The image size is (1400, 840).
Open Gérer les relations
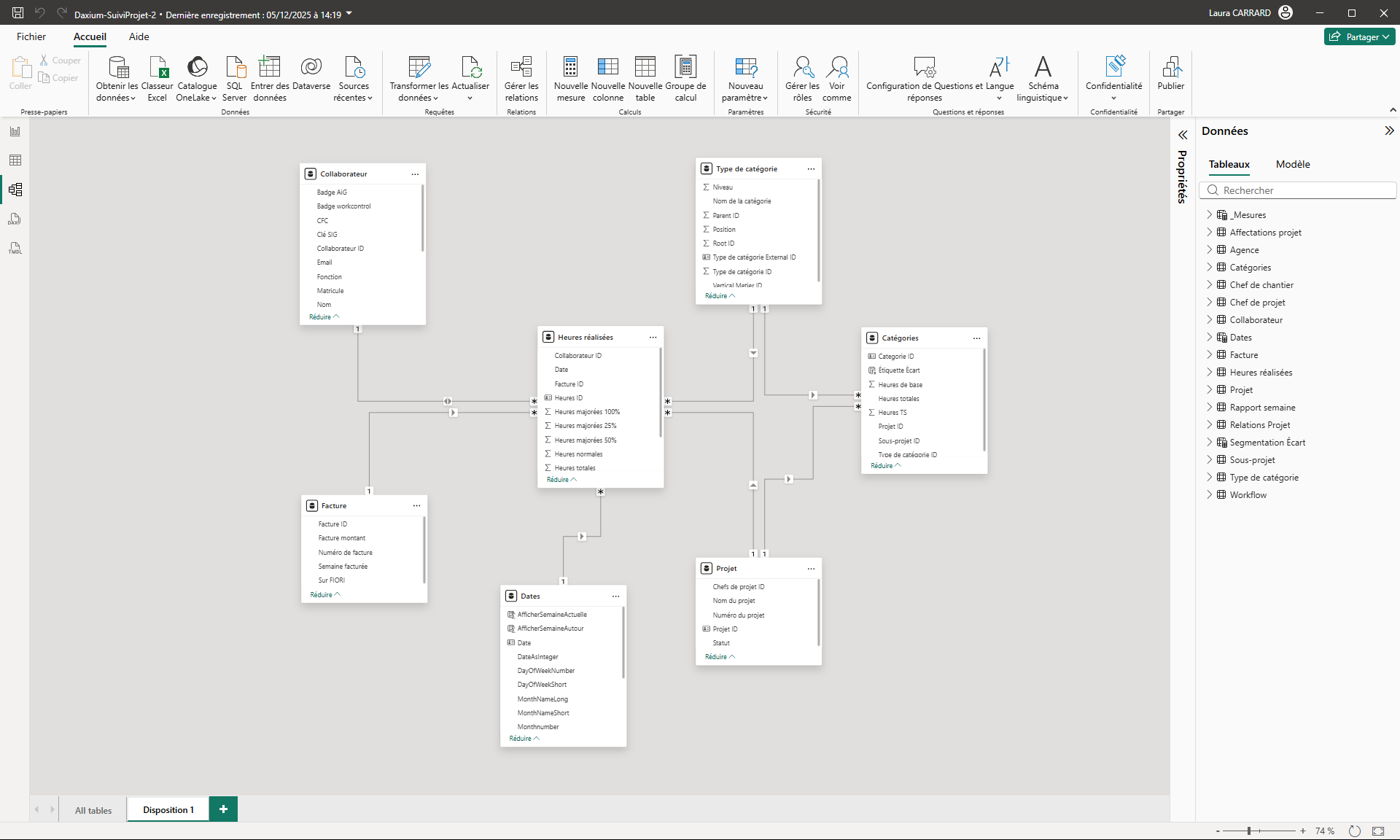click(x=521, y=77)
